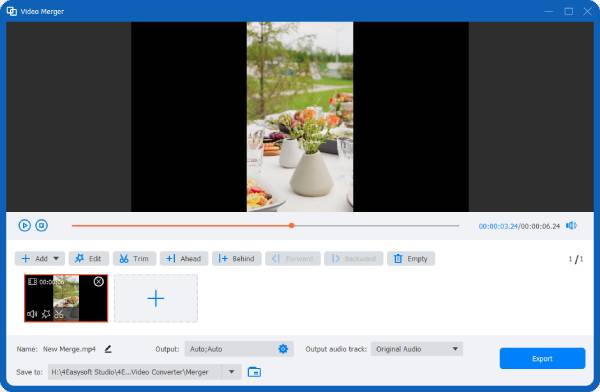Insert a clip Behind
The image size is (600, 392).
(x=237, y=258)
